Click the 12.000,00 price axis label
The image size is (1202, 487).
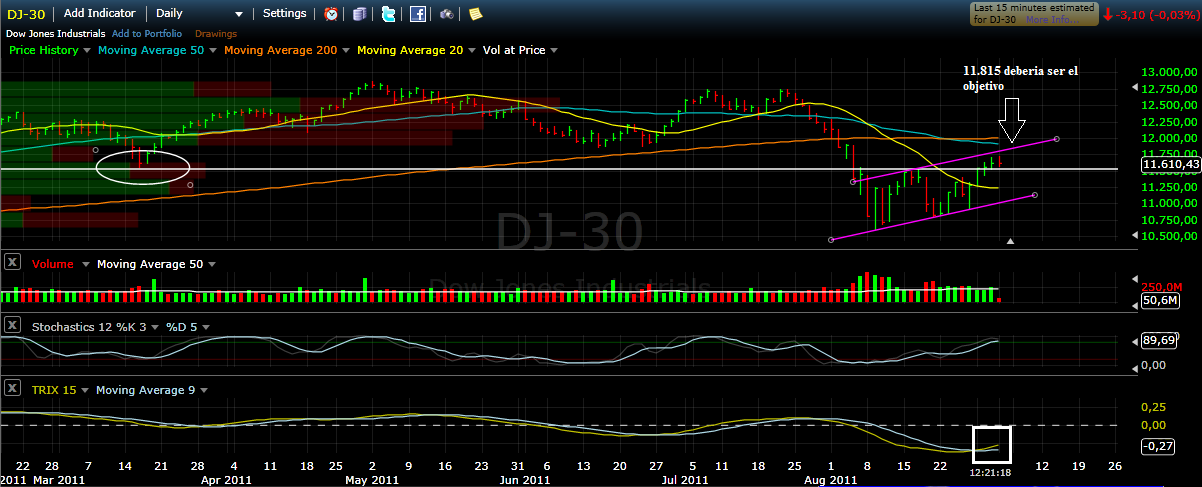click(x=1171, y=138)
